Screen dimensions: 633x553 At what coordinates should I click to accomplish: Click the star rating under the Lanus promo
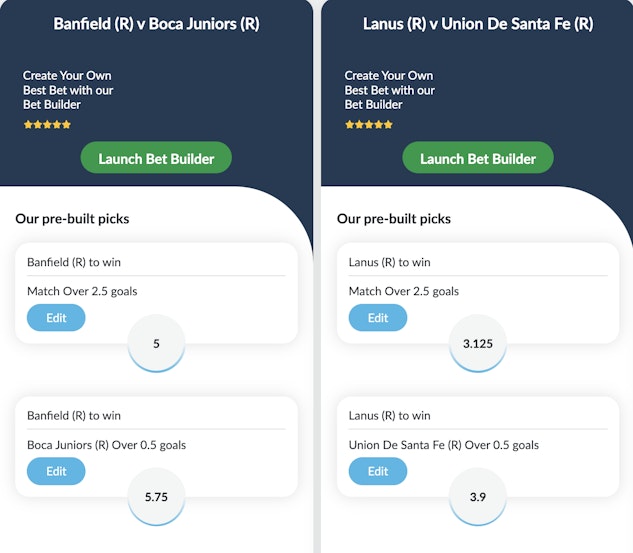point(369,125)
